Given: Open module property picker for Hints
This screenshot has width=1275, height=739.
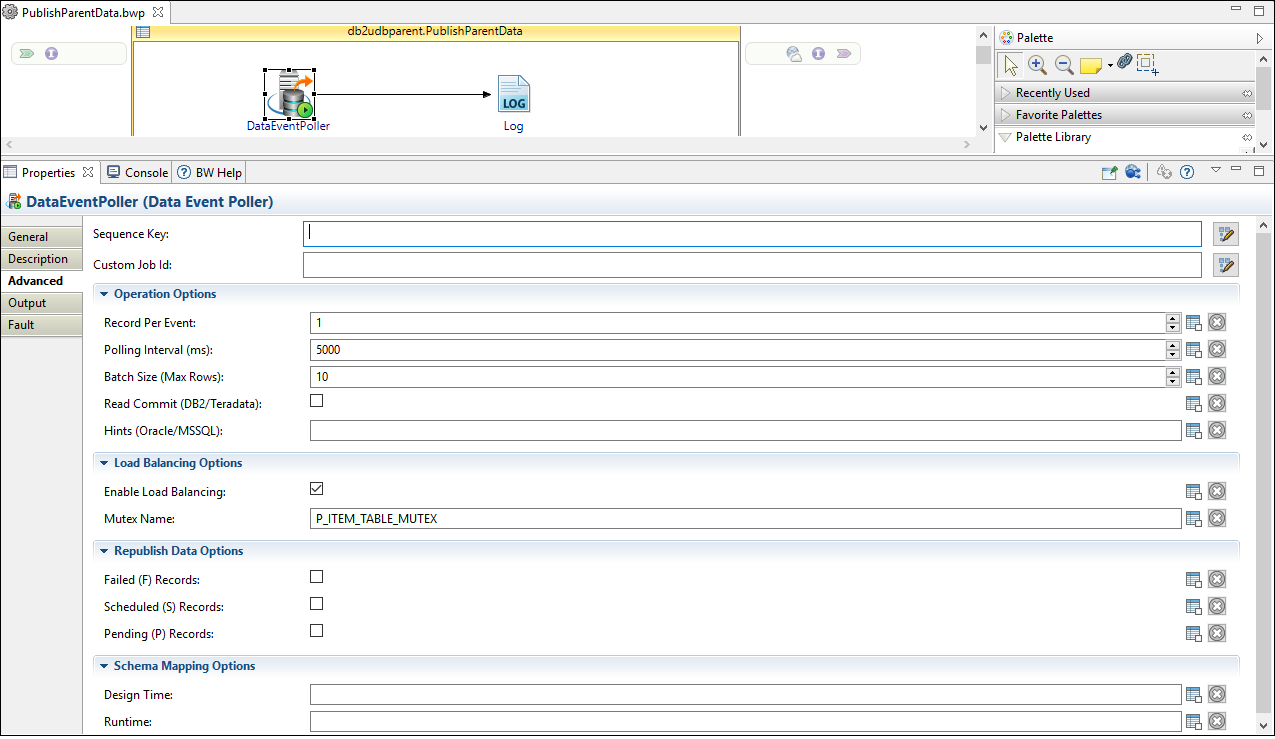Looking at the screenshot, I should pos(1193,431).
